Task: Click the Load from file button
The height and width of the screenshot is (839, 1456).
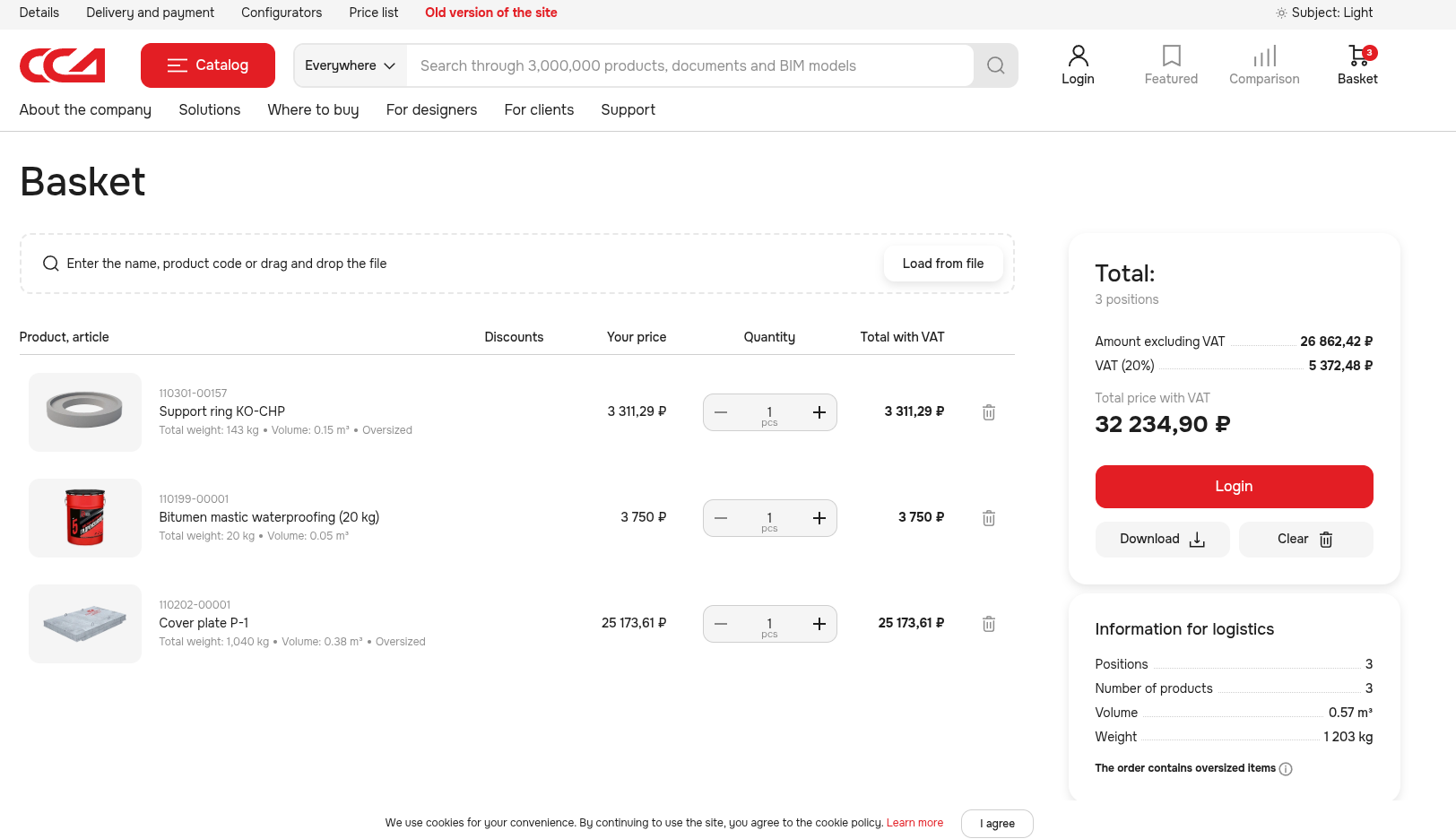Action: click(942, 264)
